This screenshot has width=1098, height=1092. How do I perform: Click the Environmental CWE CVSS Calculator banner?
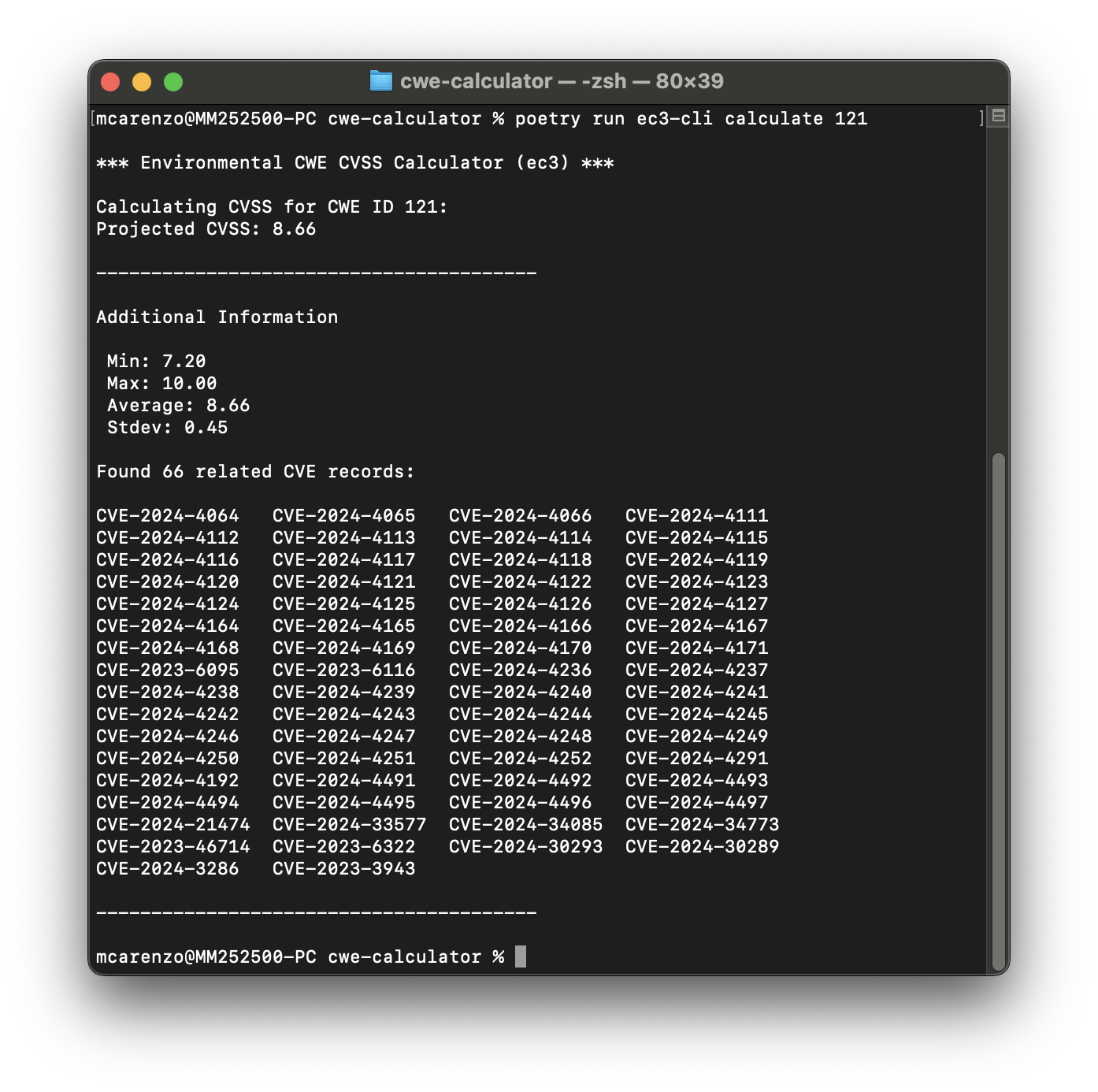pos(354,162)
